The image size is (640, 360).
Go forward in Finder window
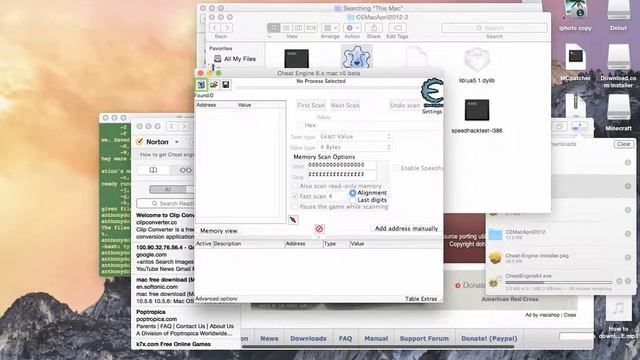[227, 28]
